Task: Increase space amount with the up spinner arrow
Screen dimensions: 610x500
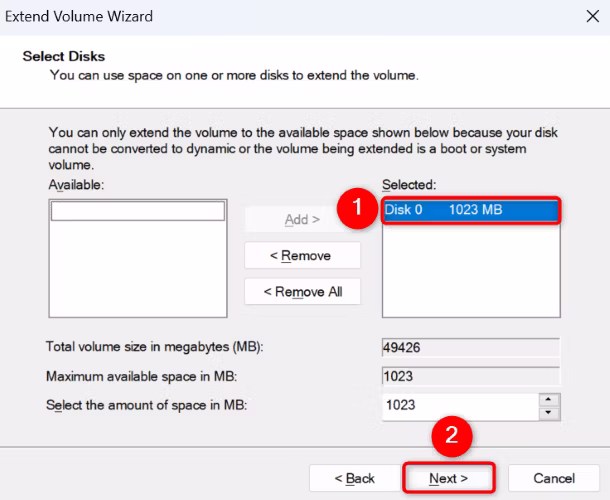Action: pyautogui.click(x=549, y=400)
